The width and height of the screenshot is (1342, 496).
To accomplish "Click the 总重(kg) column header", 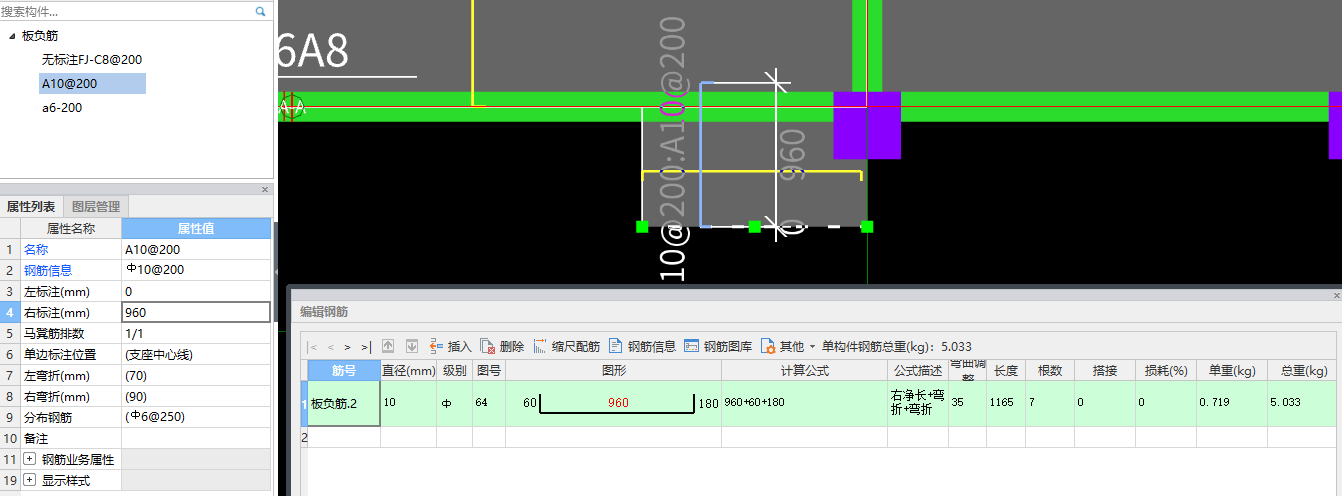I will pos(1301,370).
